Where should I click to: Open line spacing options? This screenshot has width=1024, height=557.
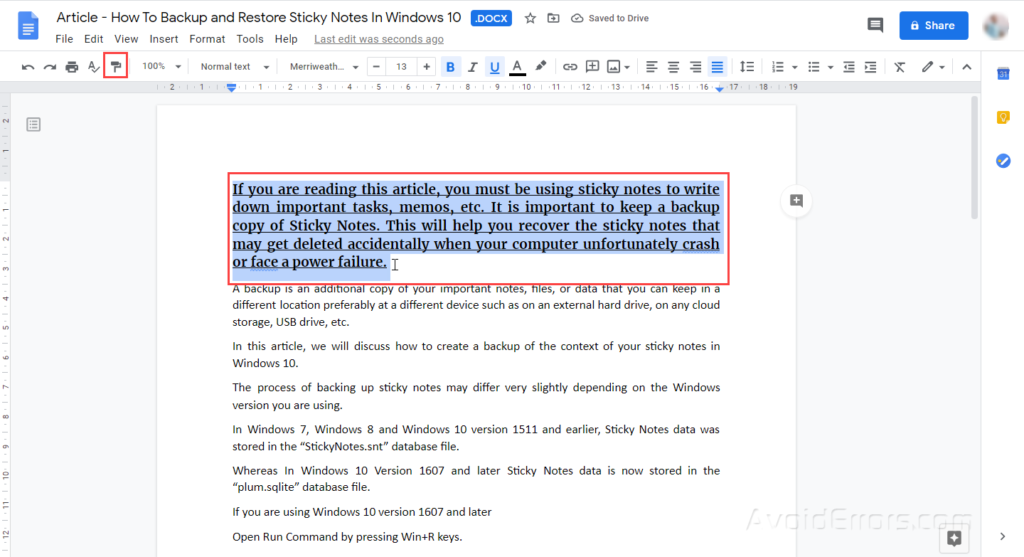tap(746, 67)
